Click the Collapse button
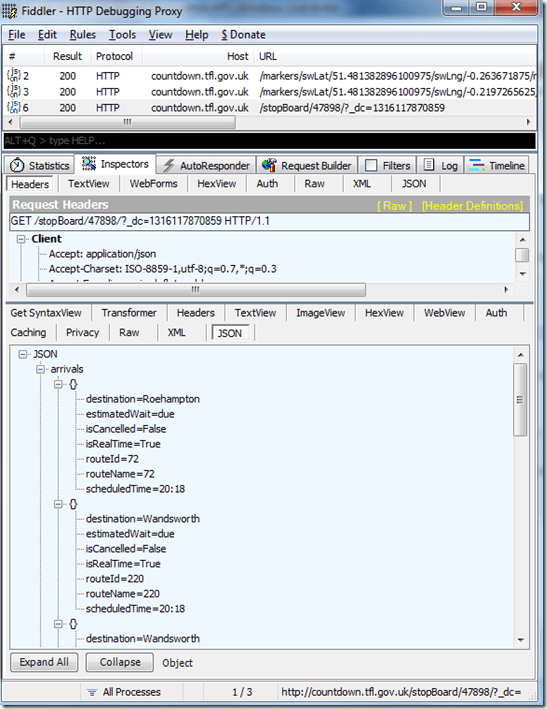Image resolution: width=547 pixels, height=709 pixels. pyautogui.click(x=120, y=662)
